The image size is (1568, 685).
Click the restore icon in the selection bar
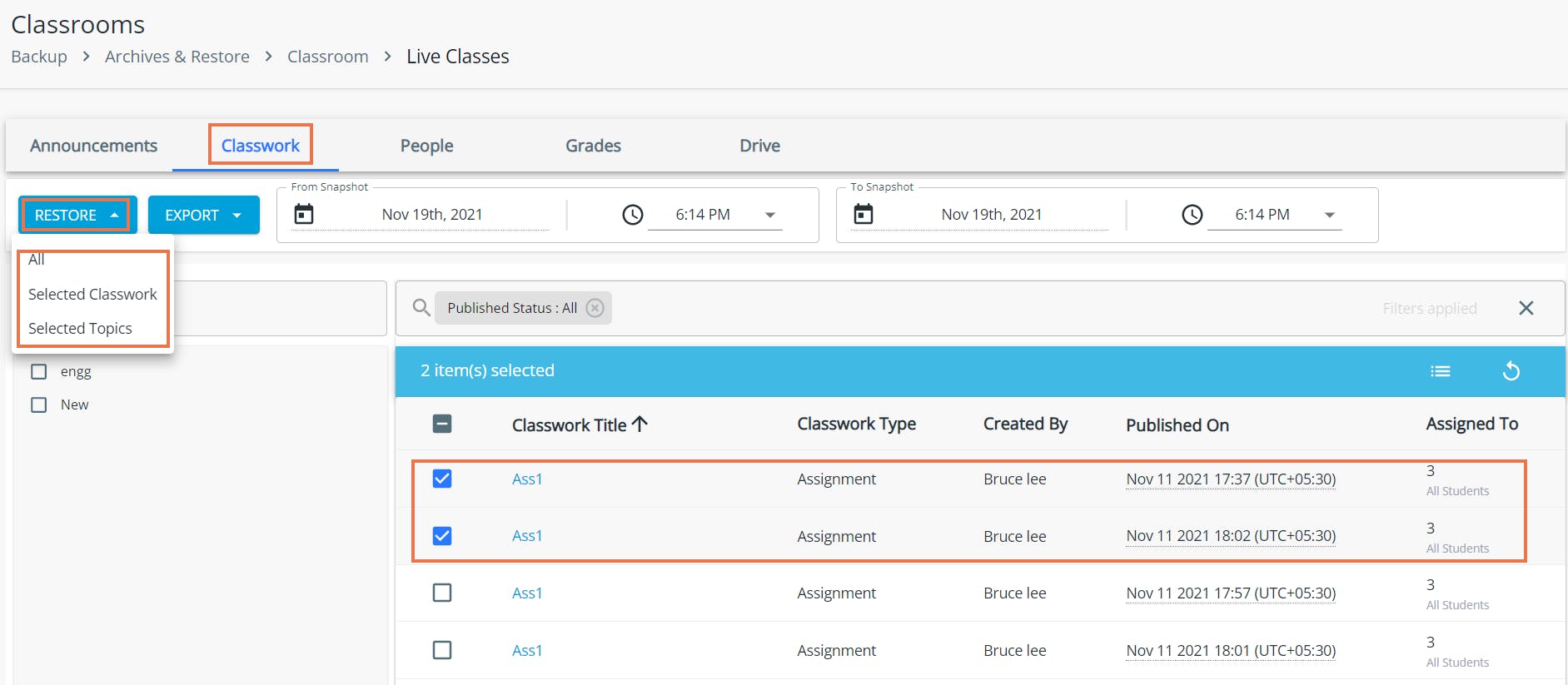1511,371
